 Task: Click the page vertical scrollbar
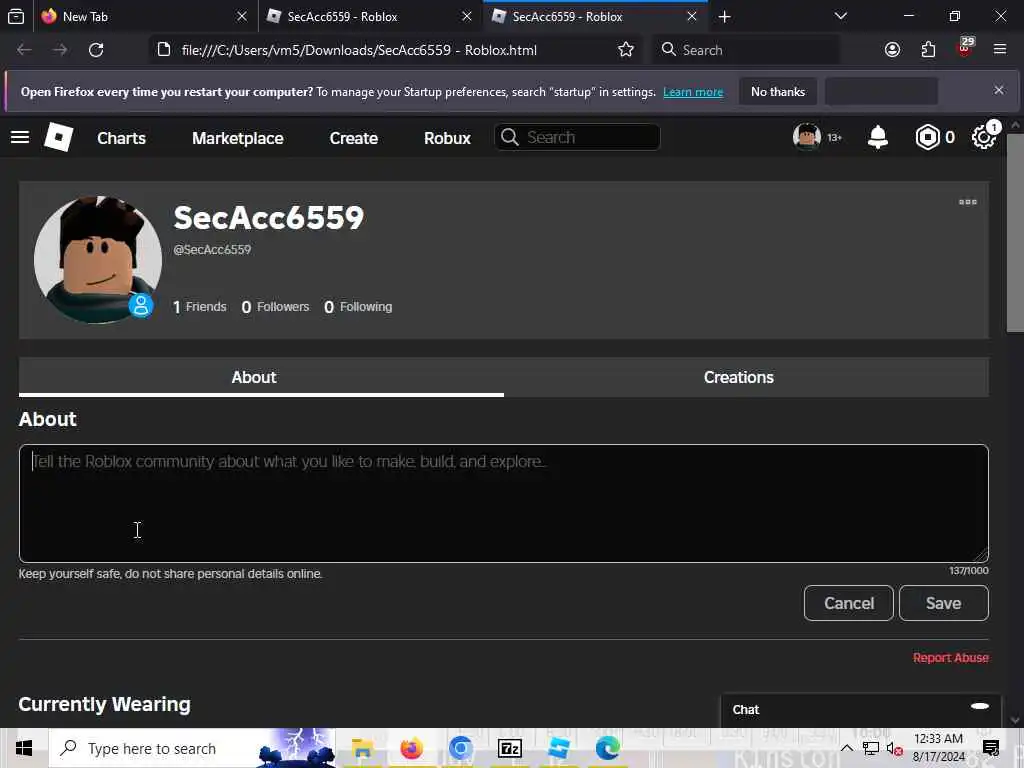coord(1015,232)
